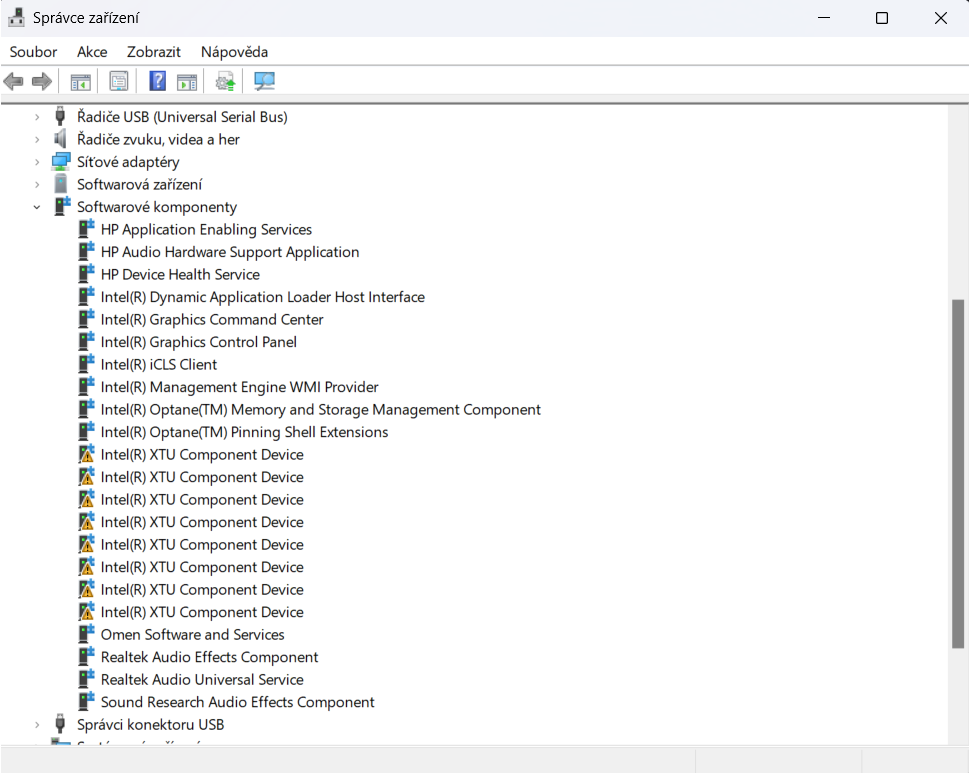Select the Správci konektoru USB label

click(x=150, y=724)
